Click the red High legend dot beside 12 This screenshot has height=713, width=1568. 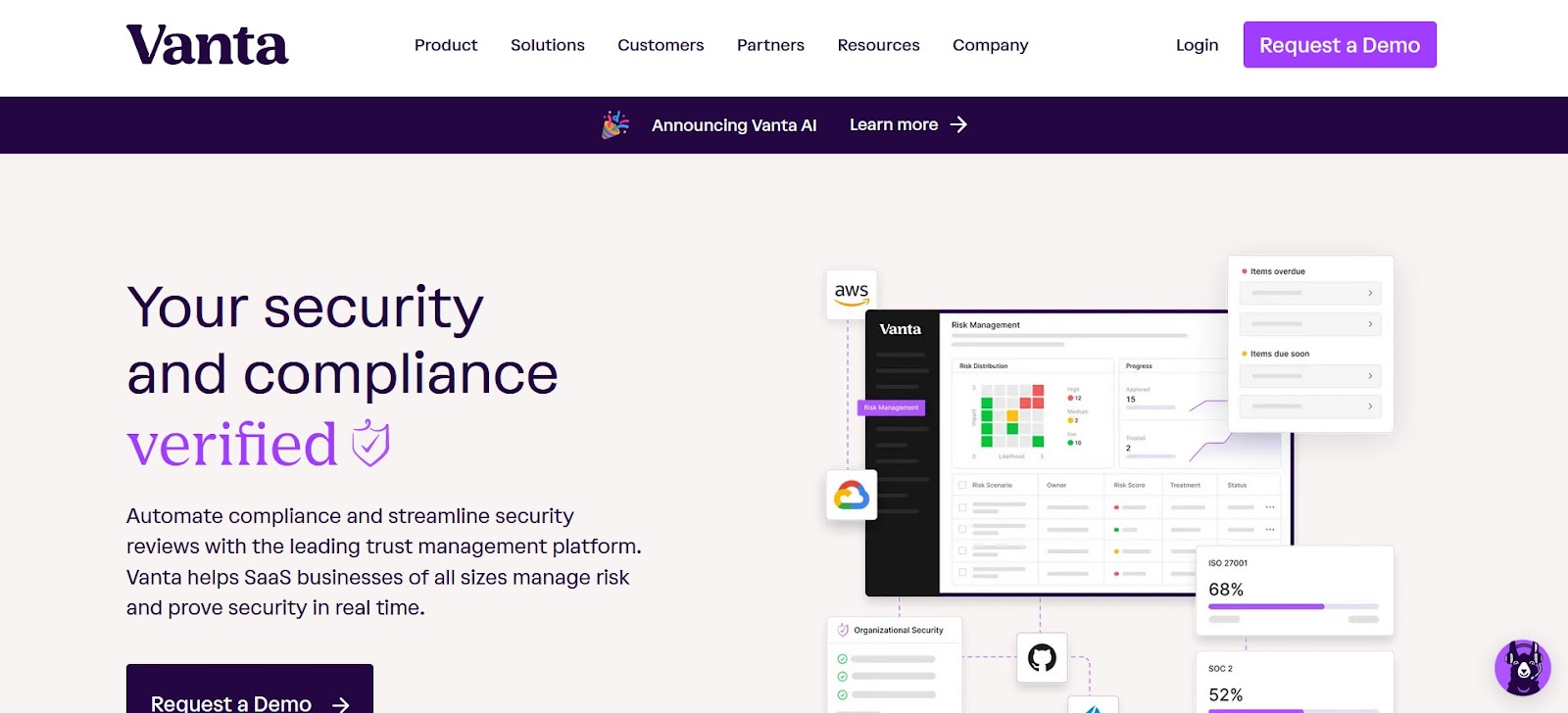pyautogui.click(x=1070, y=398)
